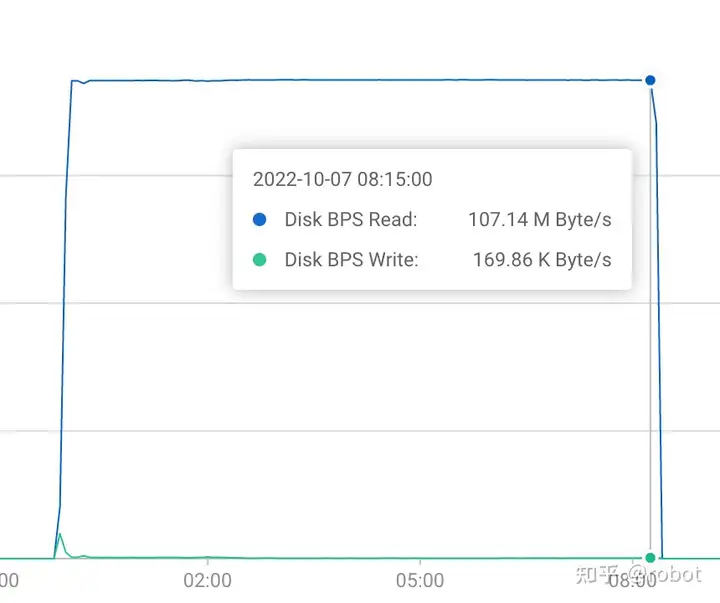Click the blue Disk BPS Read data point
720x603 pixels.
click(650, 80)
